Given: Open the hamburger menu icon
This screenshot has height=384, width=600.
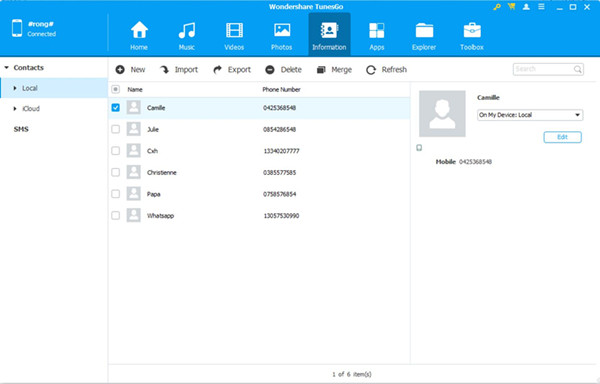Looking at the screenshot, I should pos(541,7).
